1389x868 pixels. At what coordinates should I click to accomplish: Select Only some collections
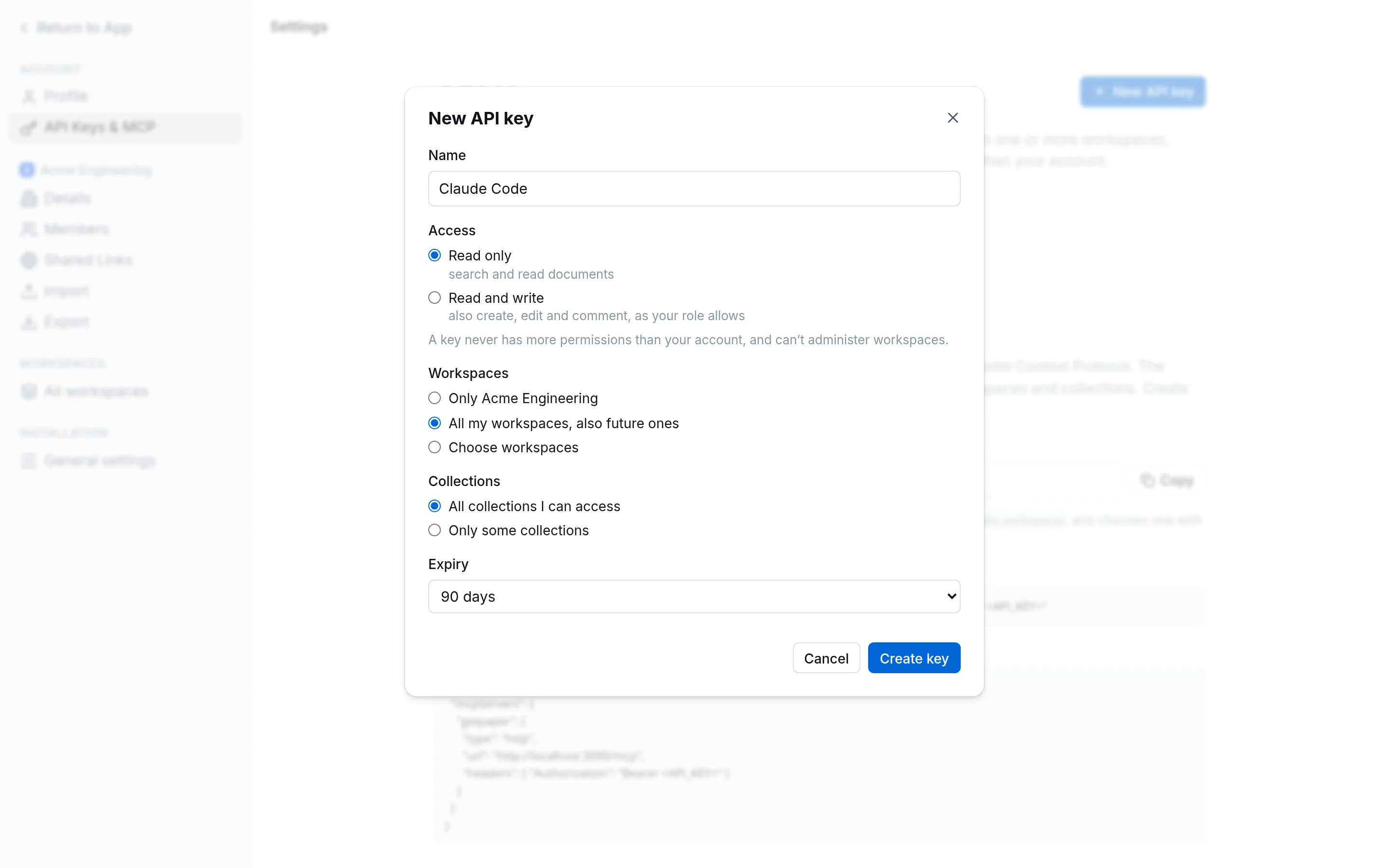point(435,530)
